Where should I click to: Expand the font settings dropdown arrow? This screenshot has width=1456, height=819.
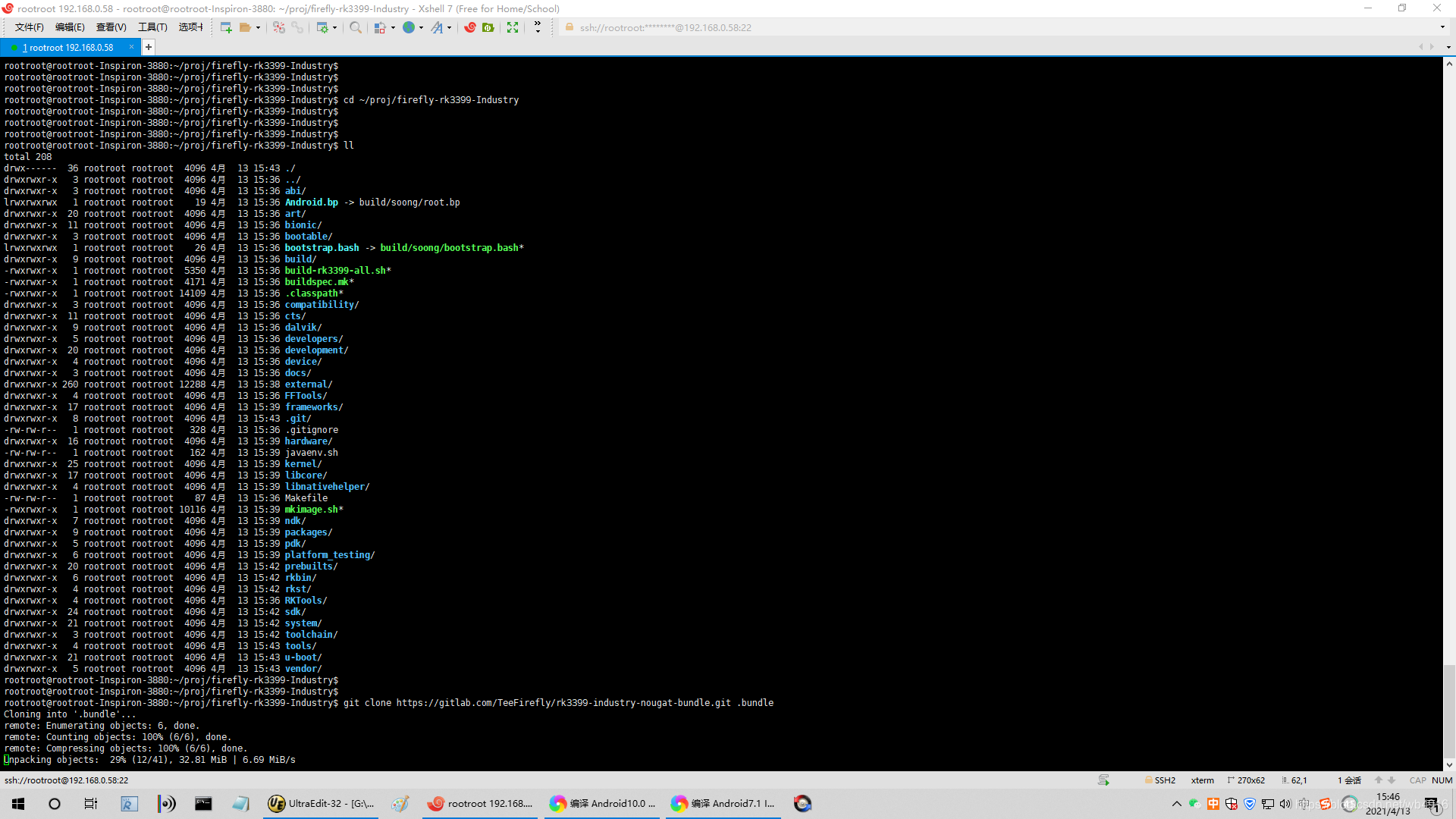(449, 27)
